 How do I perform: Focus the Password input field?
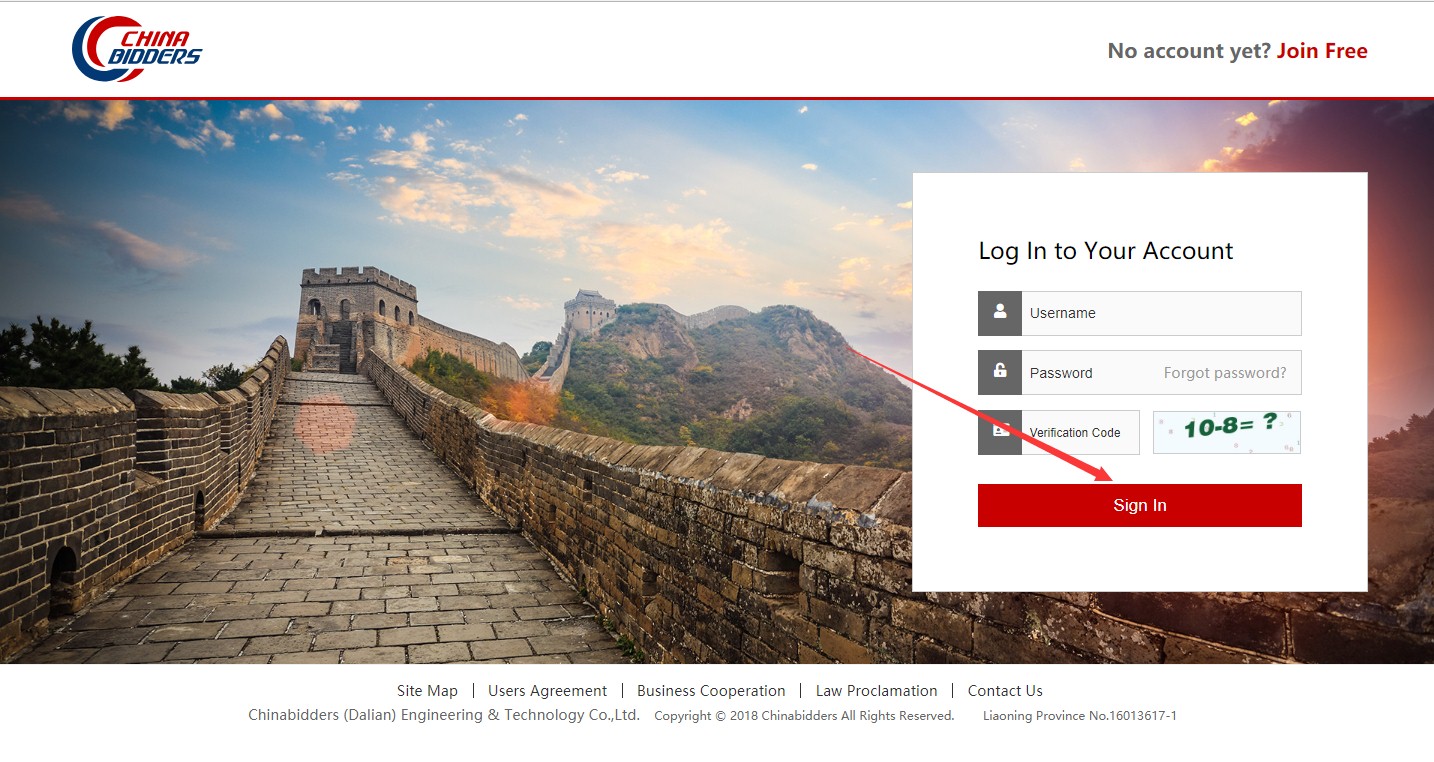[x=1090, y=372]
